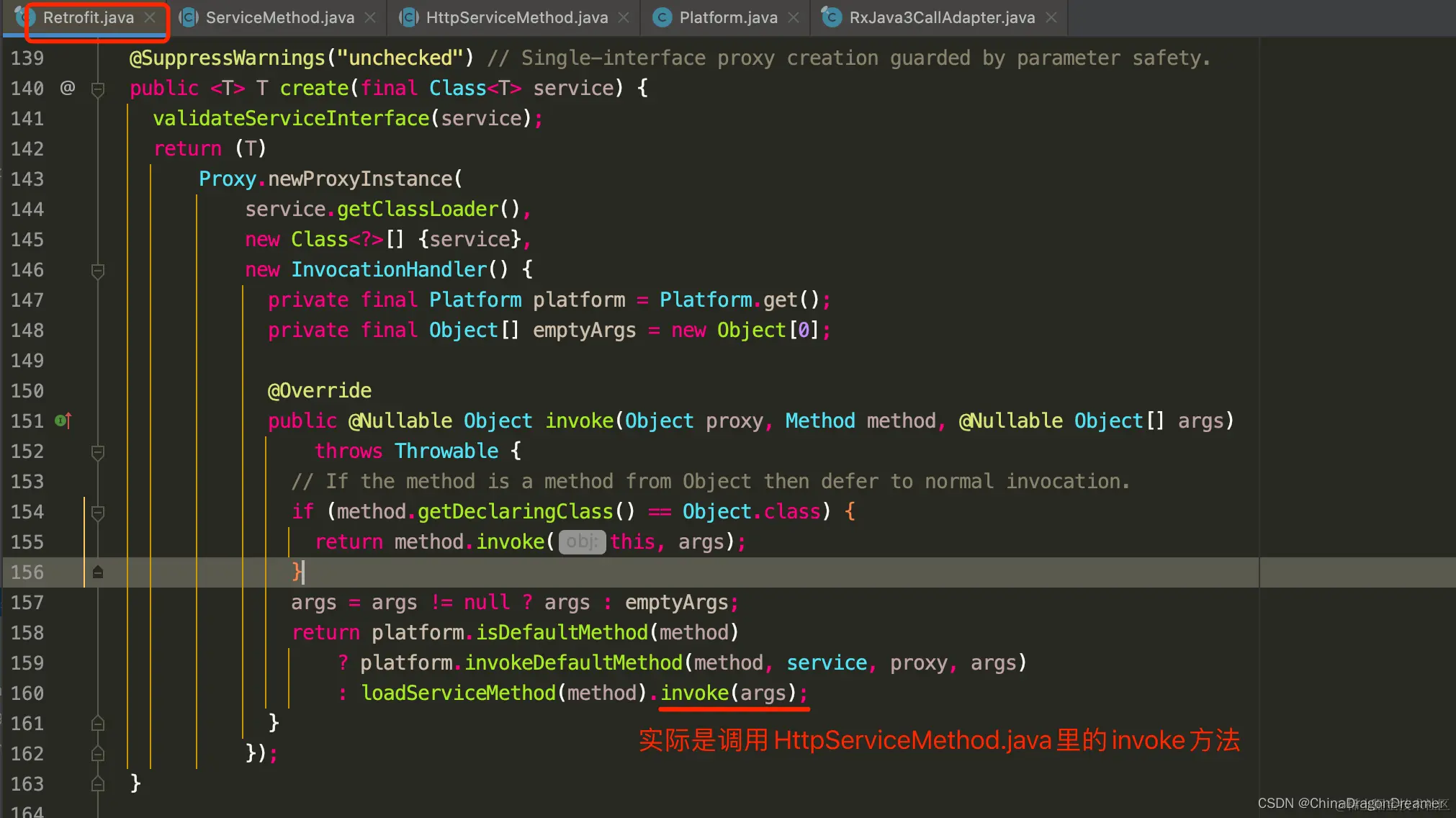Screen dimensions: 1456x818
Task: Click the class icon on the HttpServiceMethod.java tab
Action: [x=409, y=17]
